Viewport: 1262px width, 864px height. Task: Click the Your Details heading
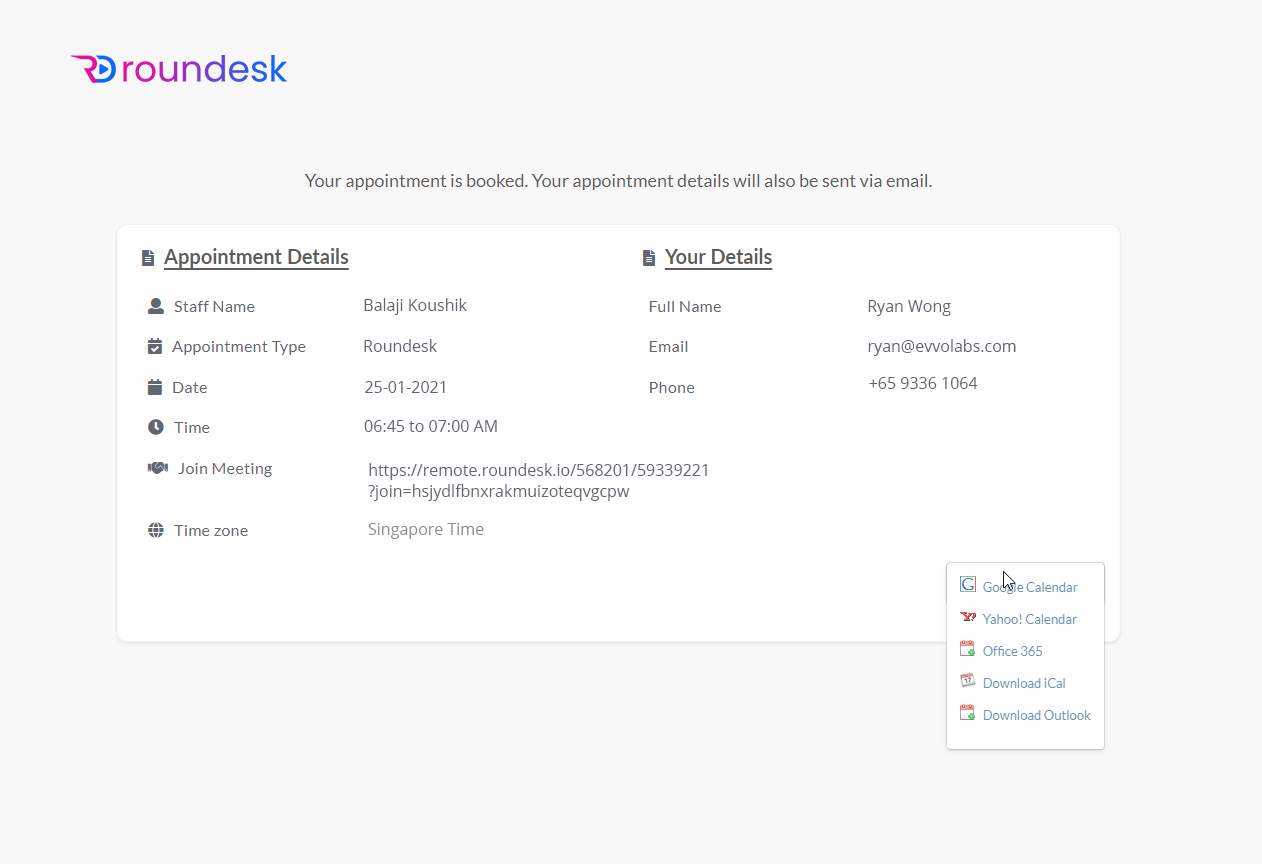[x=718, y=257]
